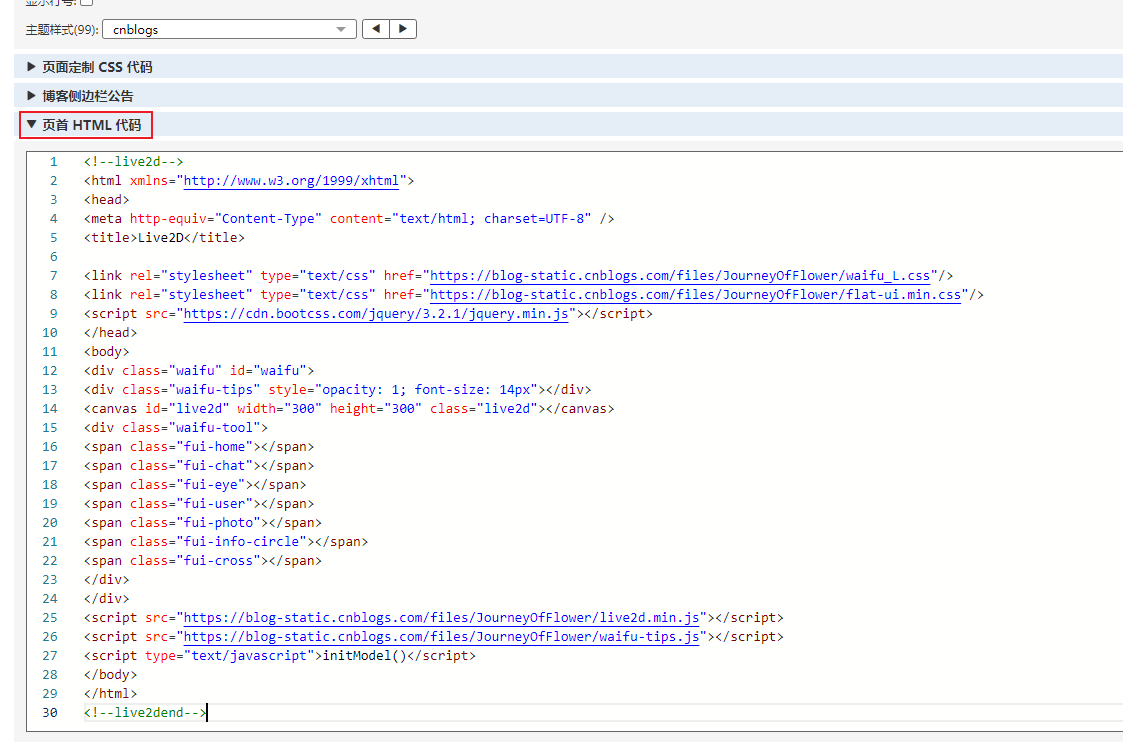Switch to previous theme with left arrow

pyautogui.click(x=376, y=29)
